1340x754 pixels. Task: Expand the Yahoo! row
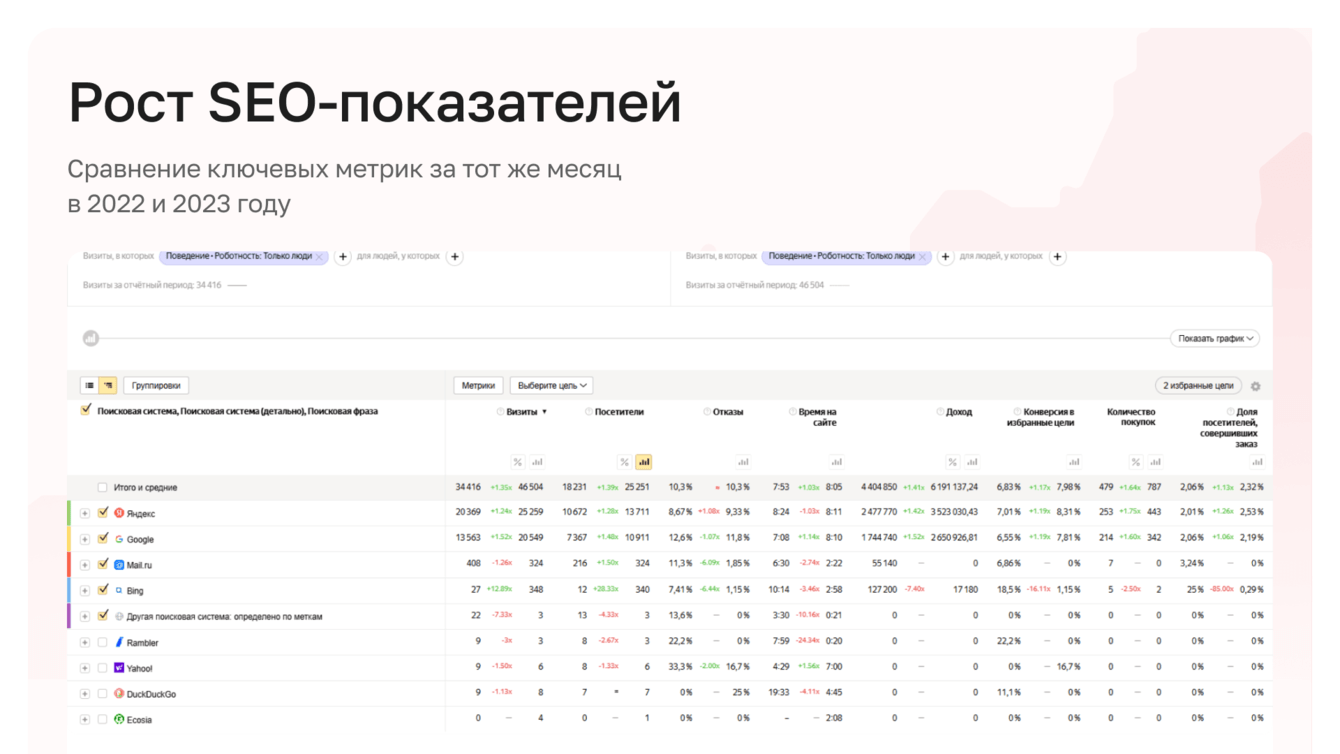pos(85,668)
